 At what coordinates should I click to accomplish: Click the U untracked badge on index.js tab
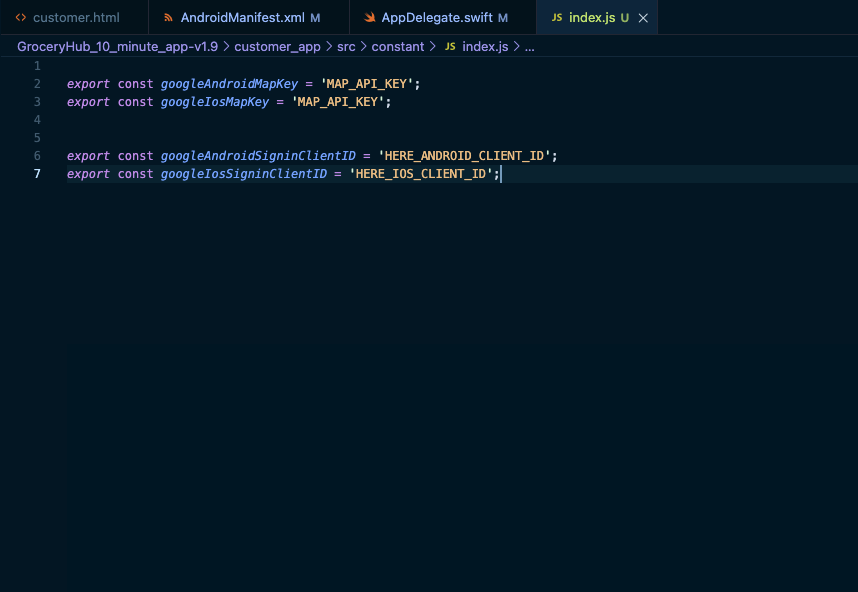[625, 18]
